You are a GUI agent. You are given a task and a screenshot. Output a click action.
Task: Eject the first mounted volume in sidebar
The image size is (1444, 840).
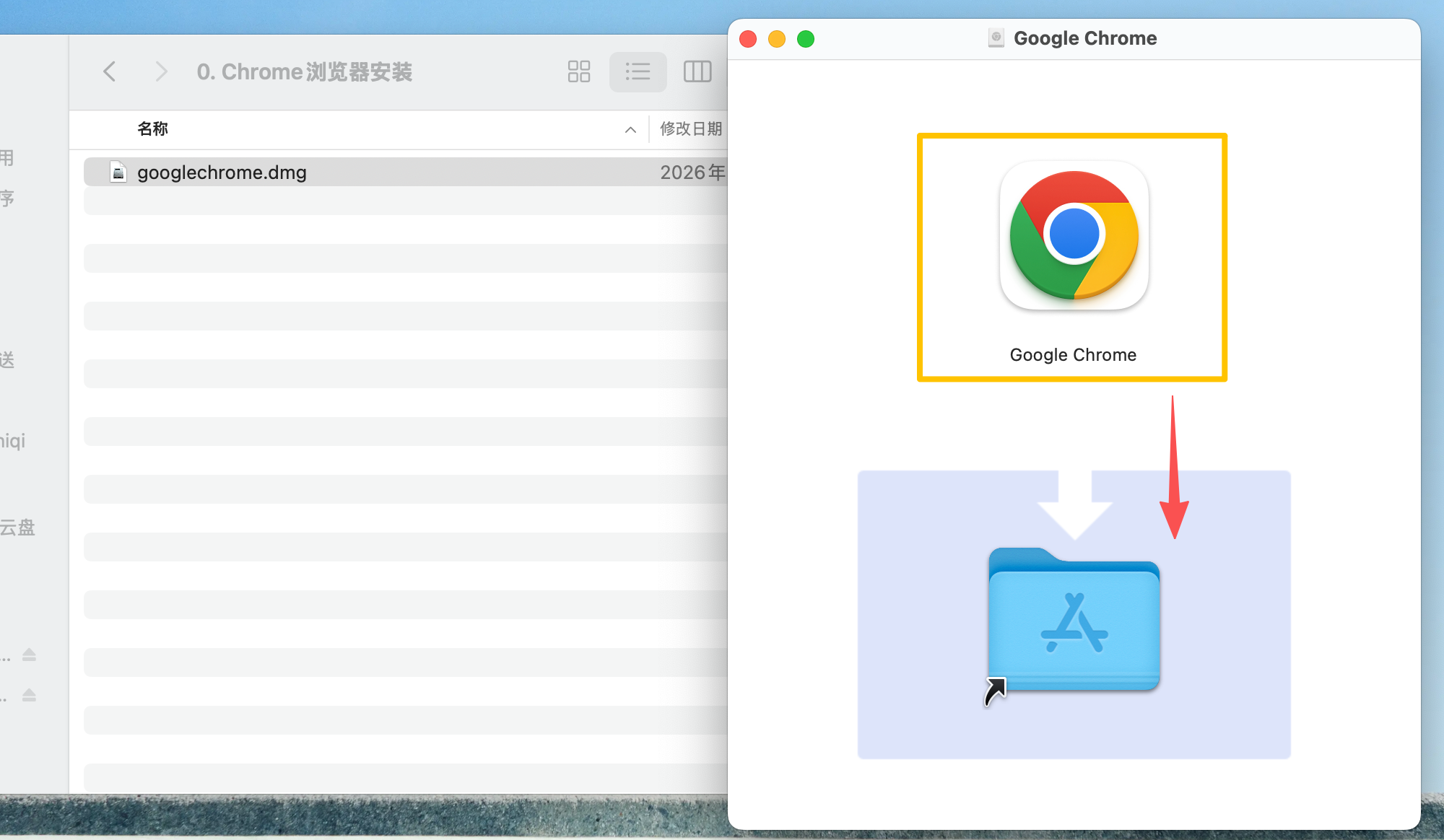tap(29, 655)
